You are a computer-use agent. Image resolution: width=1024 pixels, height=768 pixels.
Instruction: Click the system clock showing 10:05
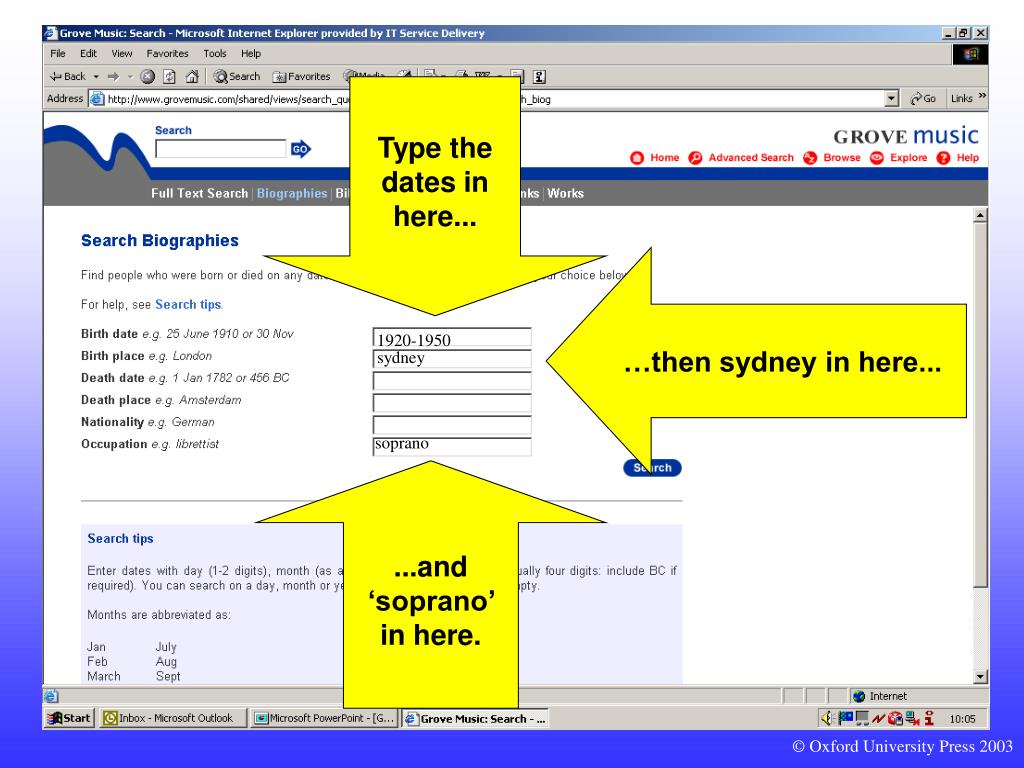coord(962,719)
